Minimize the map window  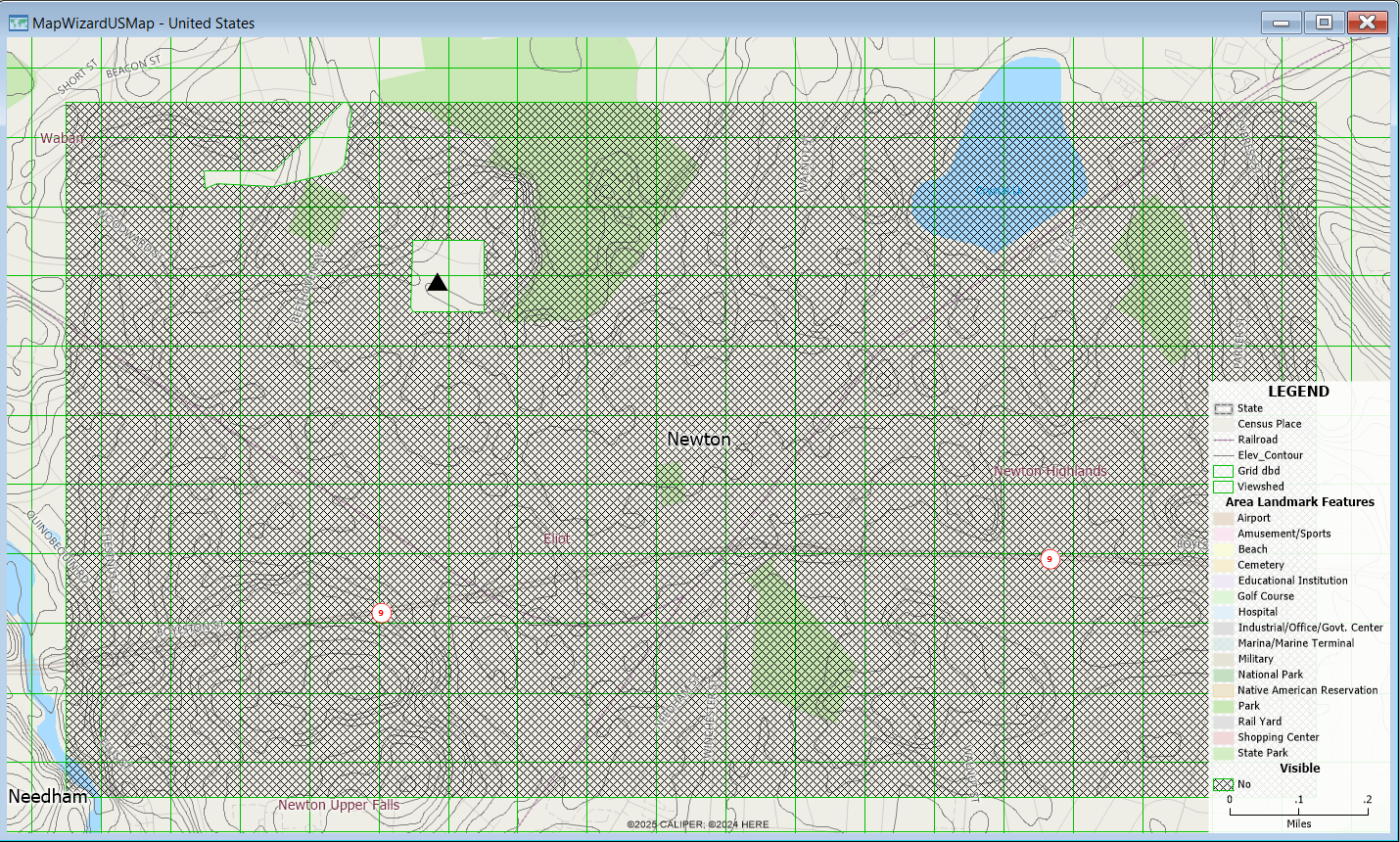click(x=1281, y=23)
